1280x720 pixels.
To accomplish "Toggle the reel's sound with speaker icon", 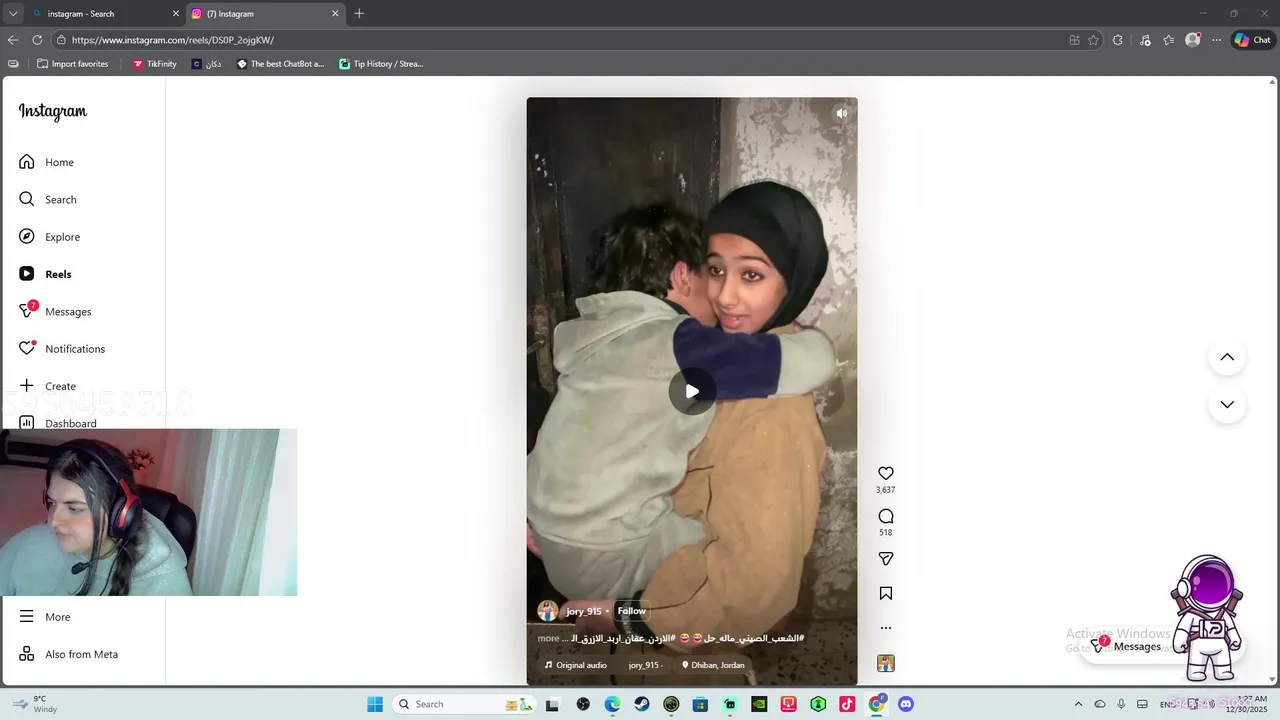I will click(841, 113).
